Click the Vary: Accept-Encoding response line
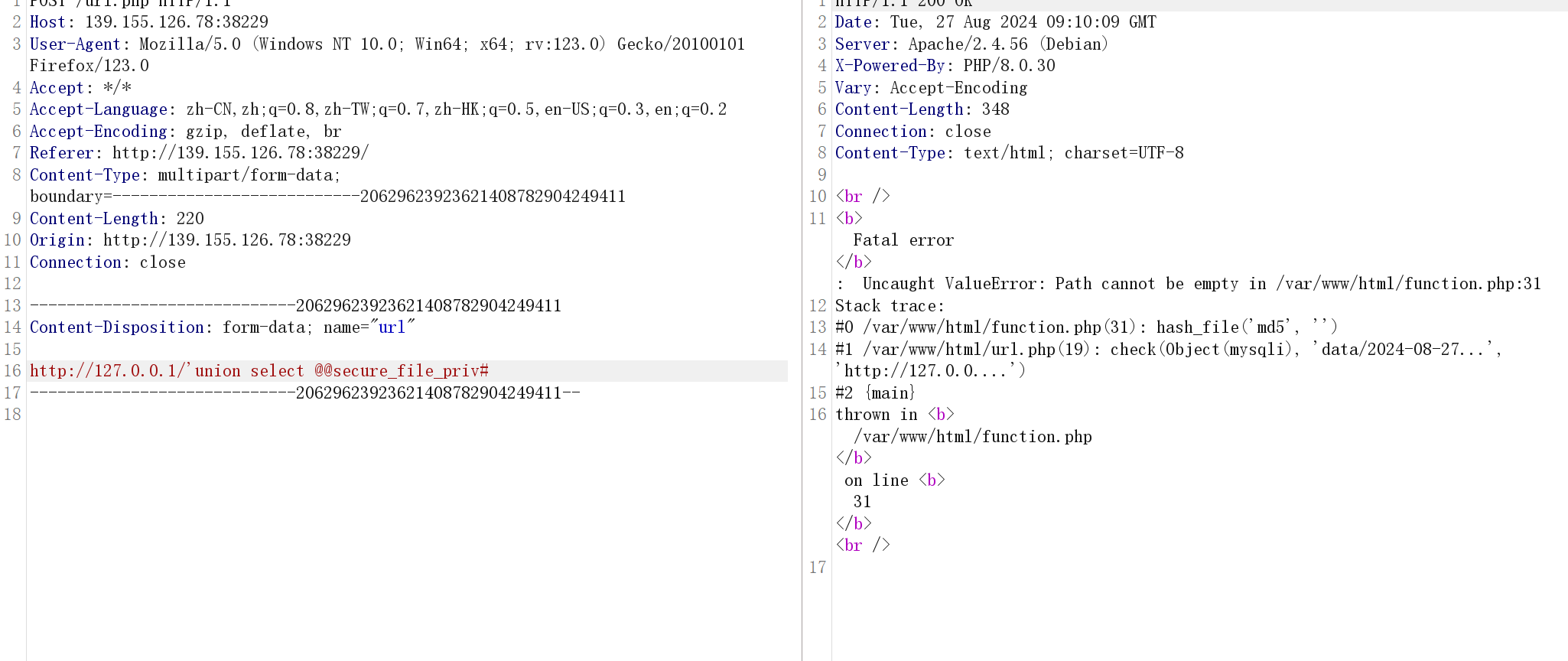The height and width of the screenshot is (661, 1568). tap(931, 88)
